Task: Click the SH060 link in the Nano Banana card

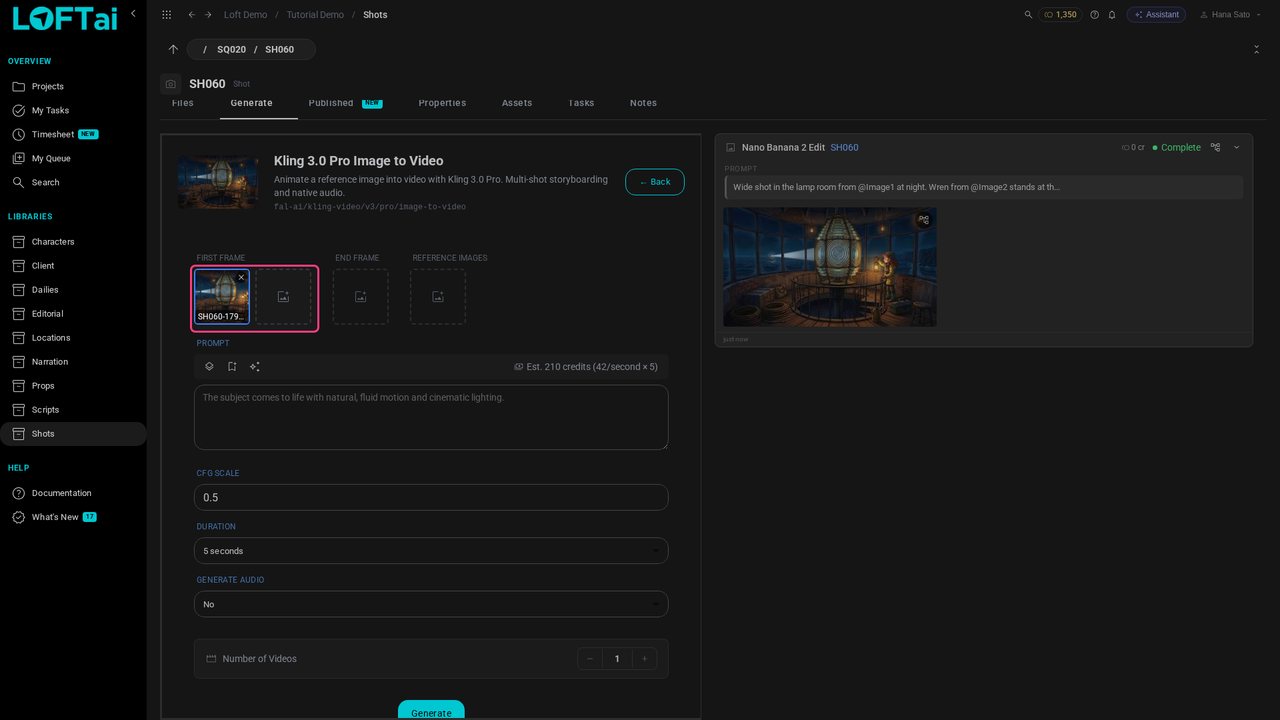Action: tap(844, 147)
